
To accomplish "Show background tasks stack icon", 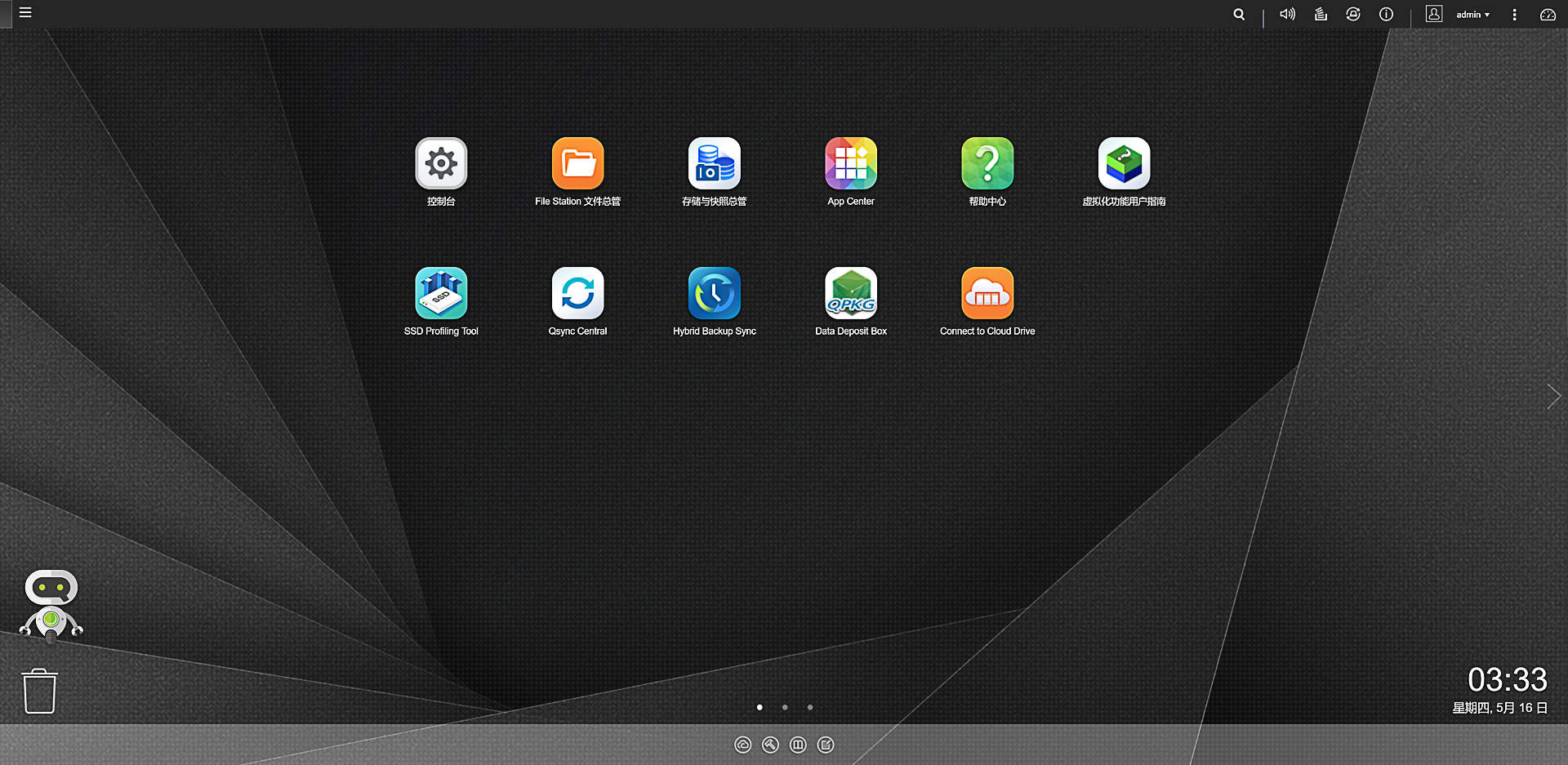I will pyautogui.click(x=1321, y=14).
